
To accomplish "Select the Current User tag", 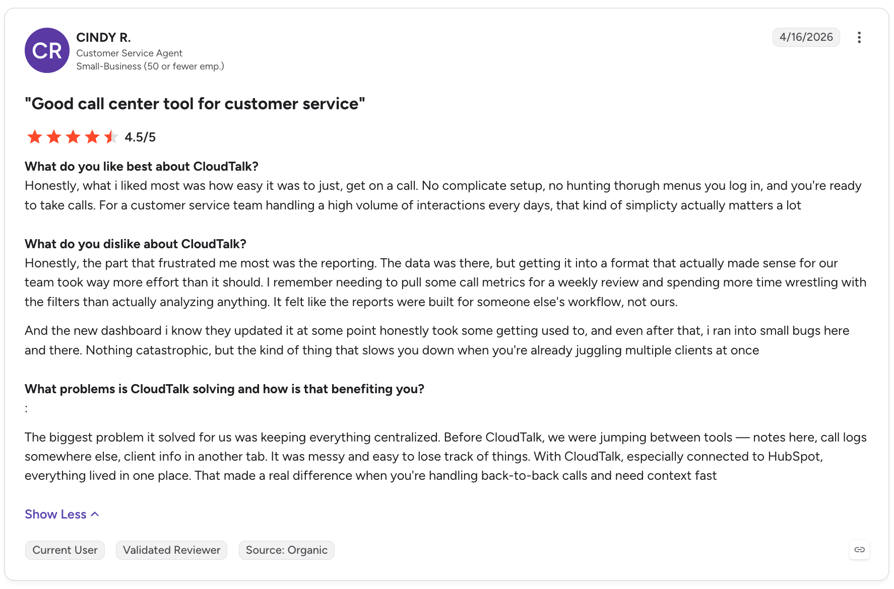I will coord(65,550).
